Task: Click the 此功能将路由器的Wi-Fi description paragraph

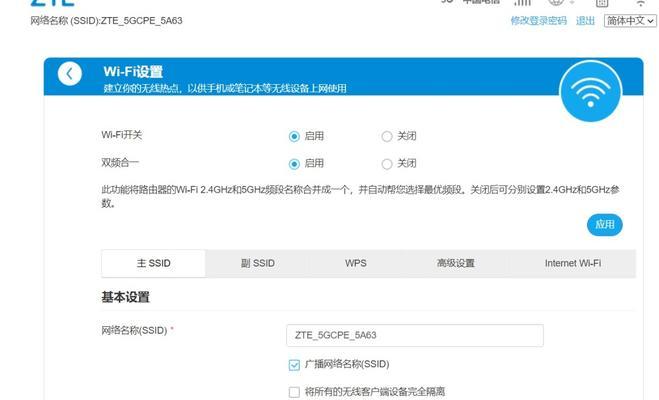Action: point(360,196)
